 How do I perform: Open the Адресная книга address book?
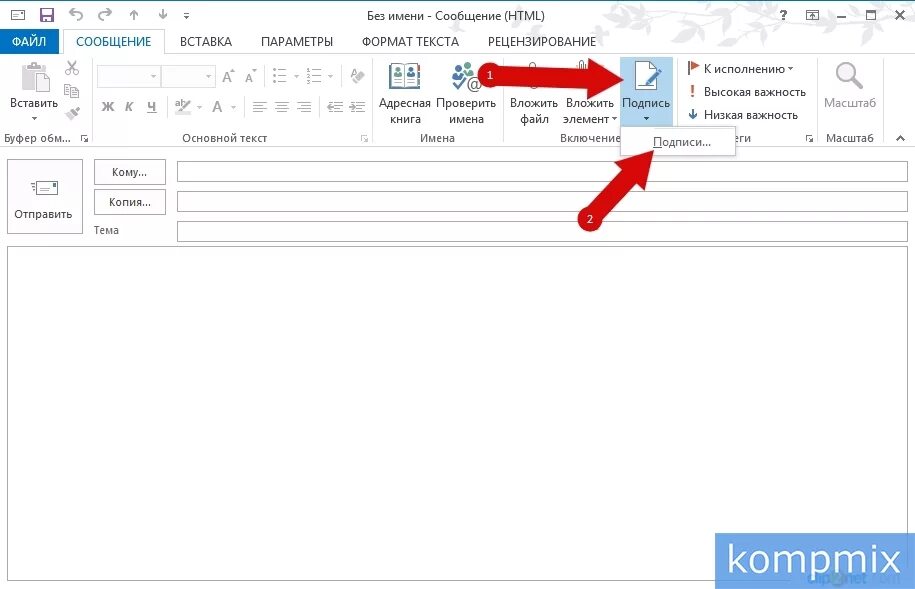point(405,93)
